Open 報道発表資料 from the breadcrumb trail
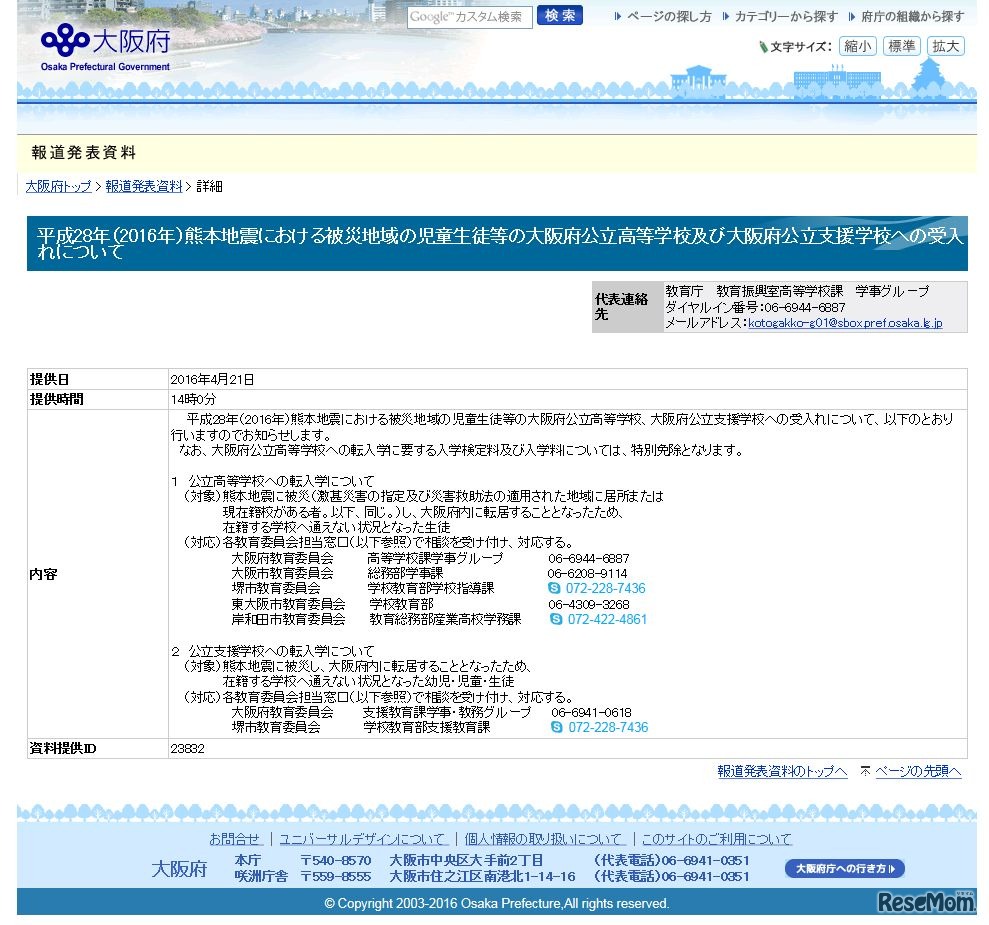The width and height of the screenshot is (989, 925). tap(141, 186)
